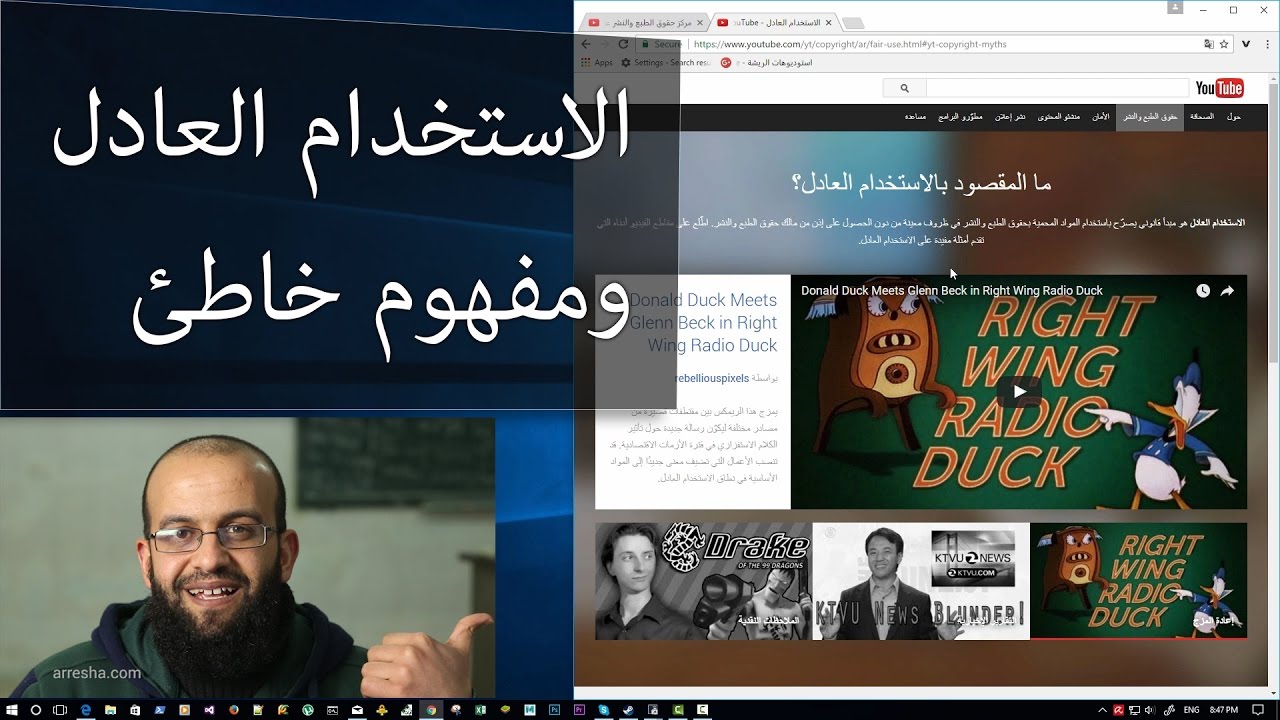Launch Microsoft Edge from the taskbar

coord(86,710)
